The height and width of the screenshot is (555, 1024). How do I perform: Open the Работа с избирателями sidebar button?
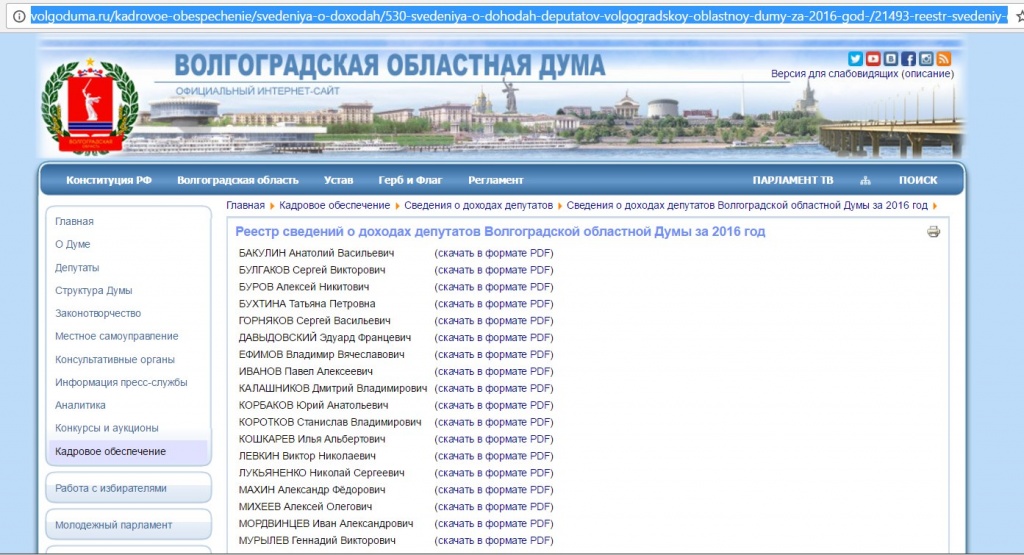[x=129, y=488]
